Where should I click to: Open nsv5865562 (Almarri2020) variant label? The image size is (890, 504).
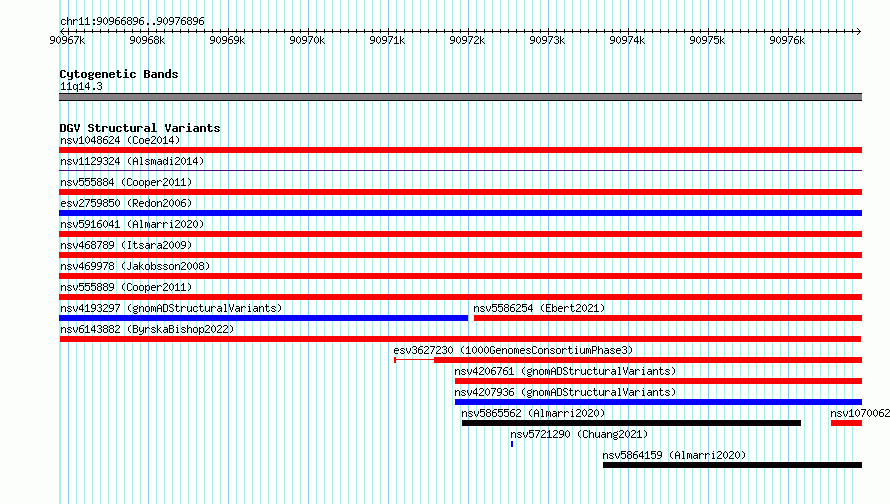(533, 413)
